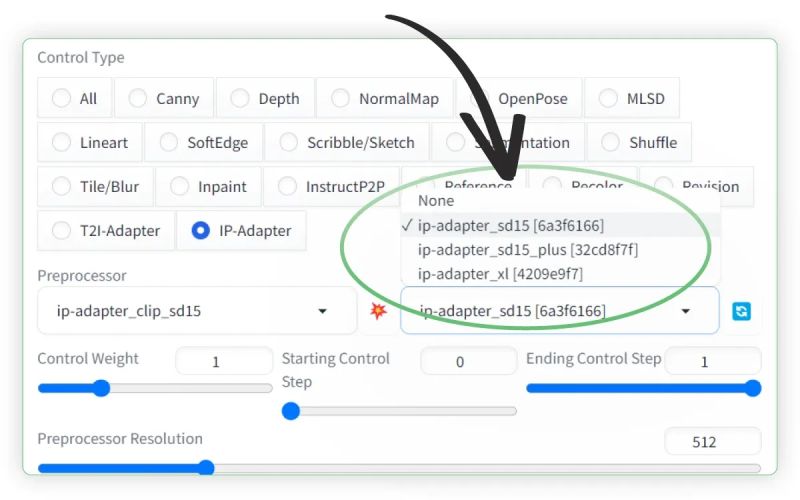Click the Preprocessor label text
The image size is (800, 500).
click(x=82, y=276)
